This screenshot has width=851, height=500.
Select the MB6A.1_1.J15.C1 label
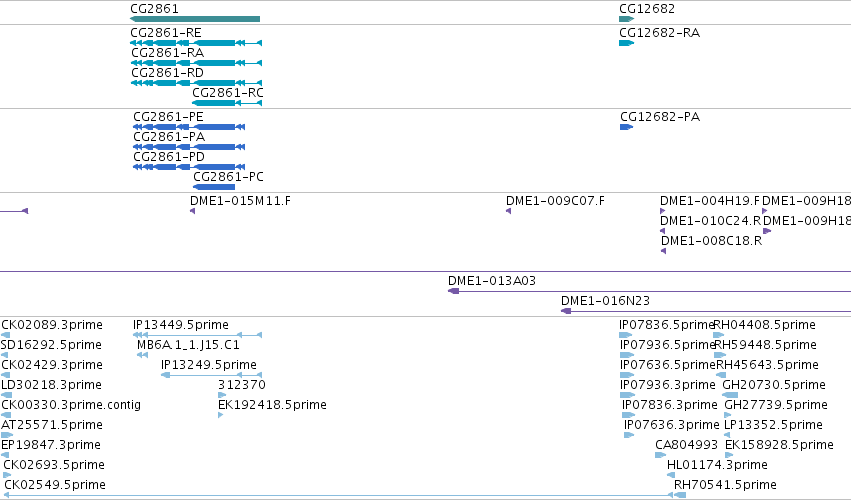click(188, 345)
